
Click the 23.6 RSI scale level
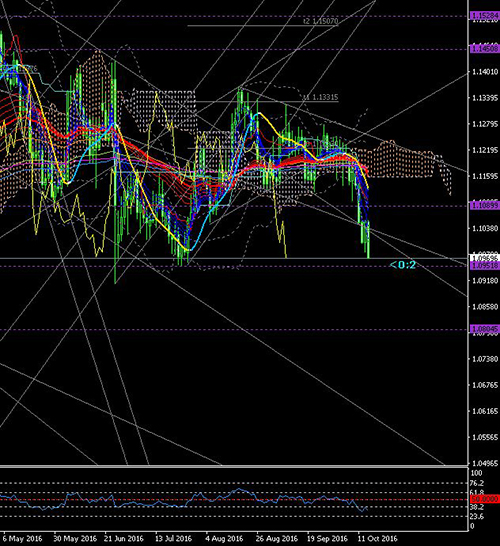point(477,516)
